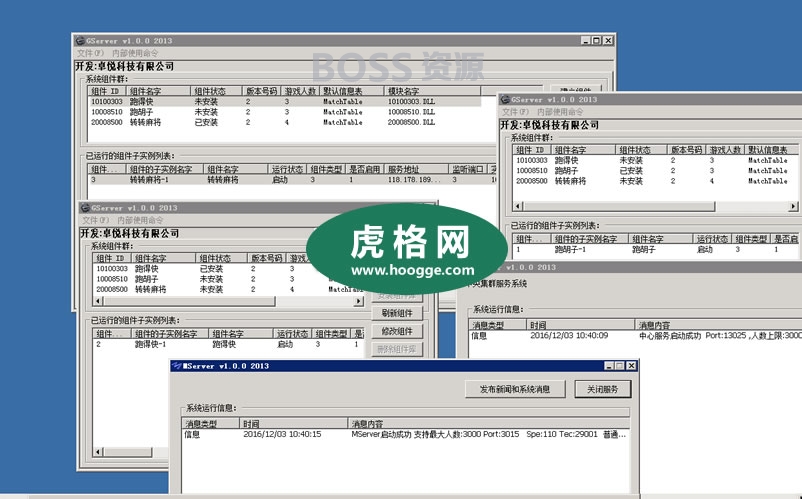Click scrollbar thumb under lower-left 系统组件群 list
The width and height of the screenshot is (802, 499).
[189, 301]
